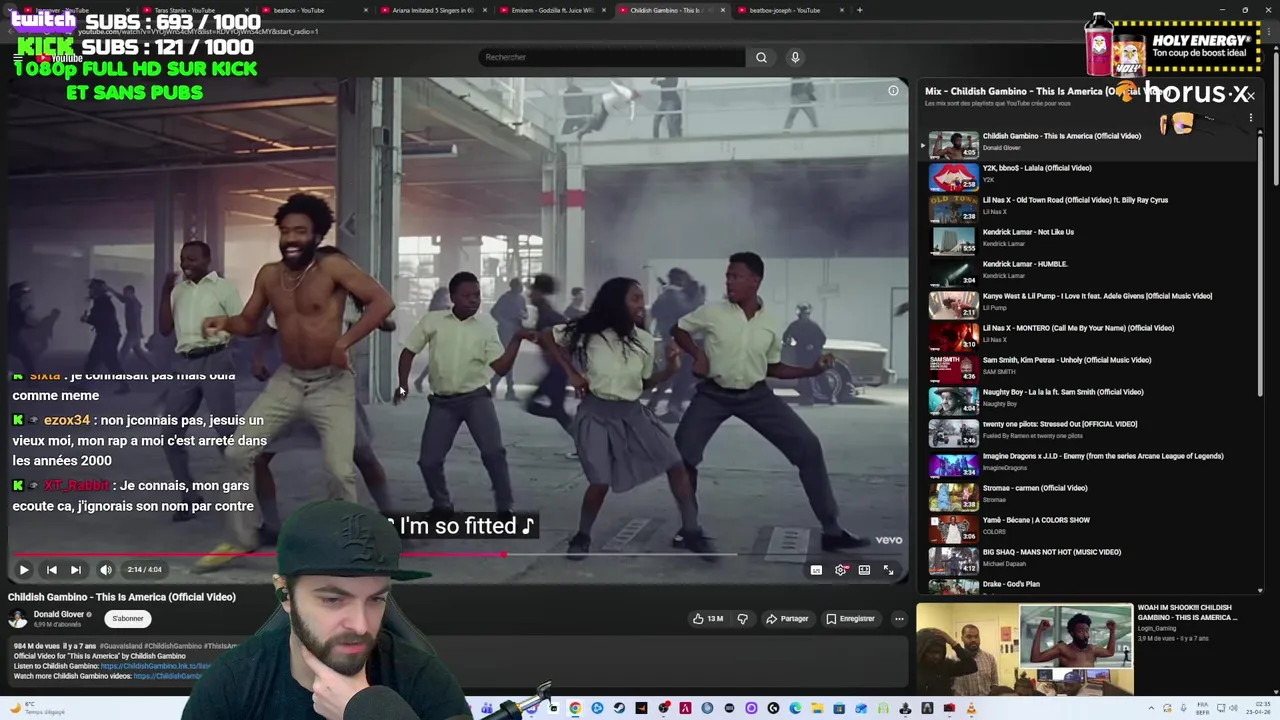The image size is (1280, 720).
Task: Show video info card icon
Action: (x=893, y=91)
